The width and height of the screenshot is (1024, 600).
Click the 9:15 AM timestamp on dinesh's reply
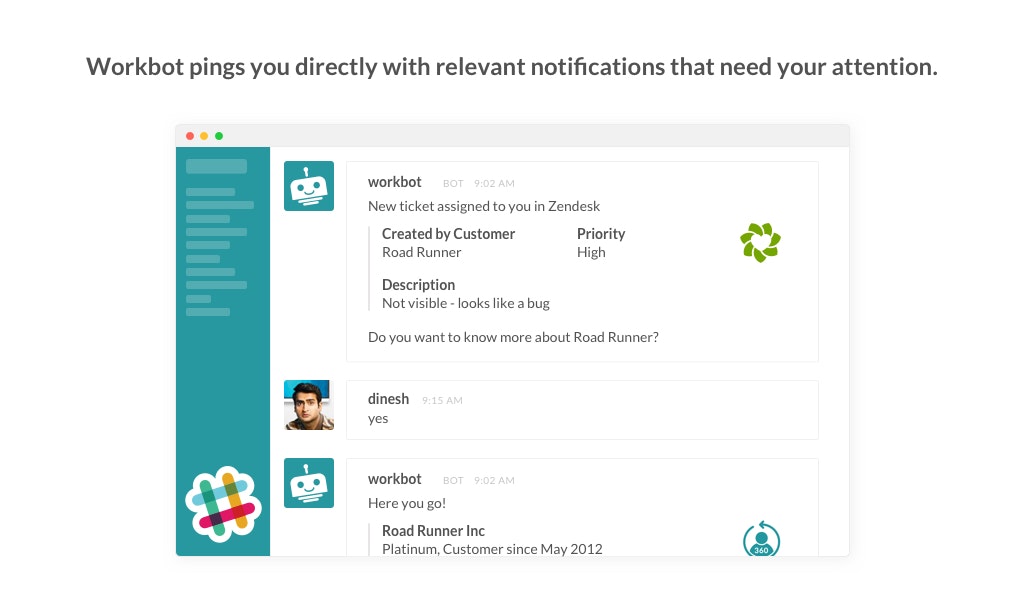pos(441,400)
